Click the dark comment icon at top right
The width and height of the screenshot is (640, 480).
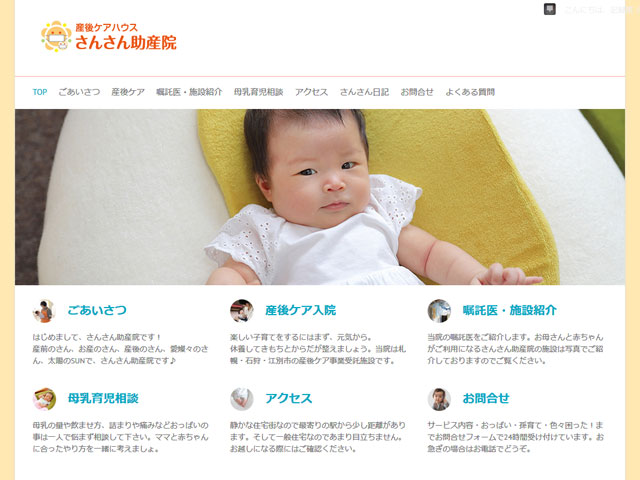coord(550,9)
